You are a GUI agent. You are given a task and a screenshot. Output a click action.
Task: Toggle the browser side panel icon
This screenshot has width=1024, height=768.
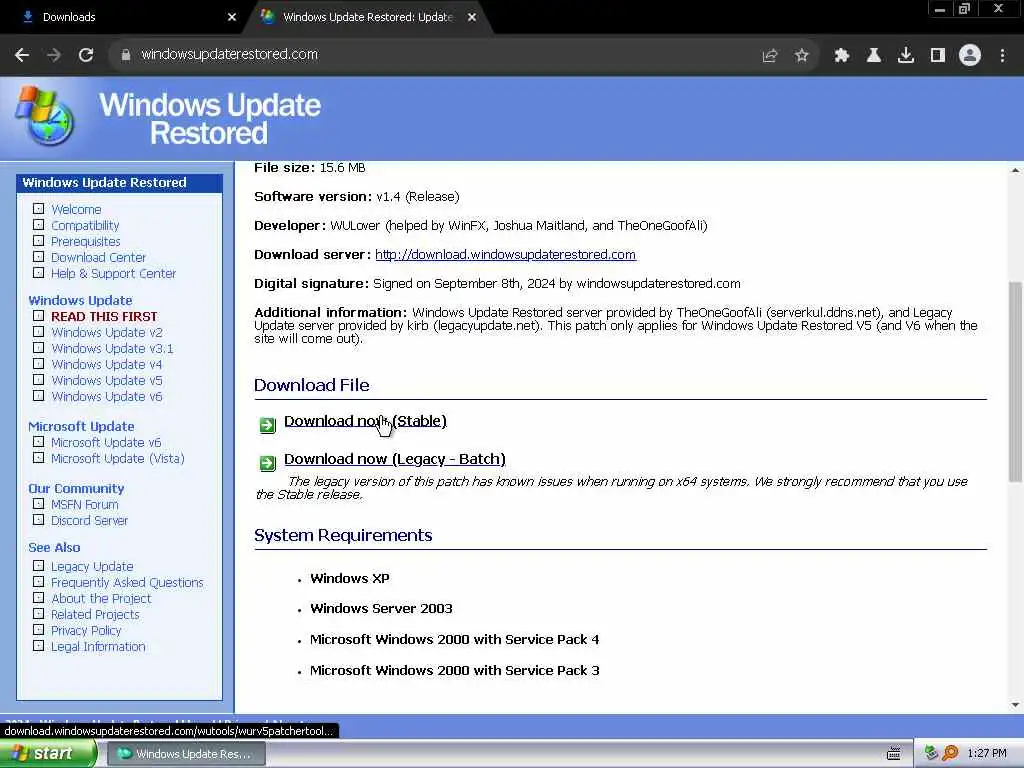coord(938,56)
